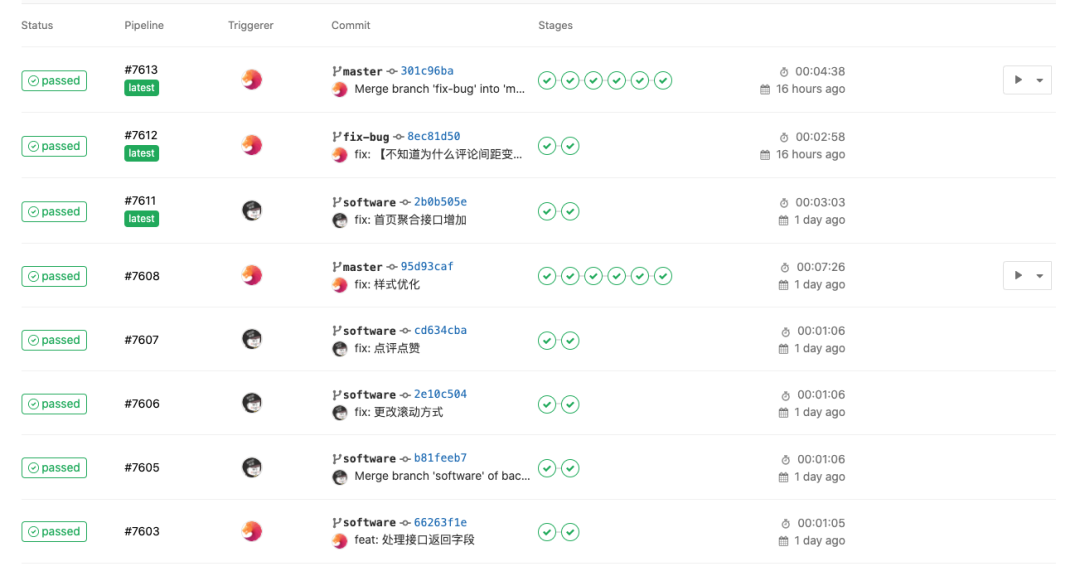Click first stage icon of pipeline #7605
This screenshot has height=576, width=1080.
[x=547, y=469]
